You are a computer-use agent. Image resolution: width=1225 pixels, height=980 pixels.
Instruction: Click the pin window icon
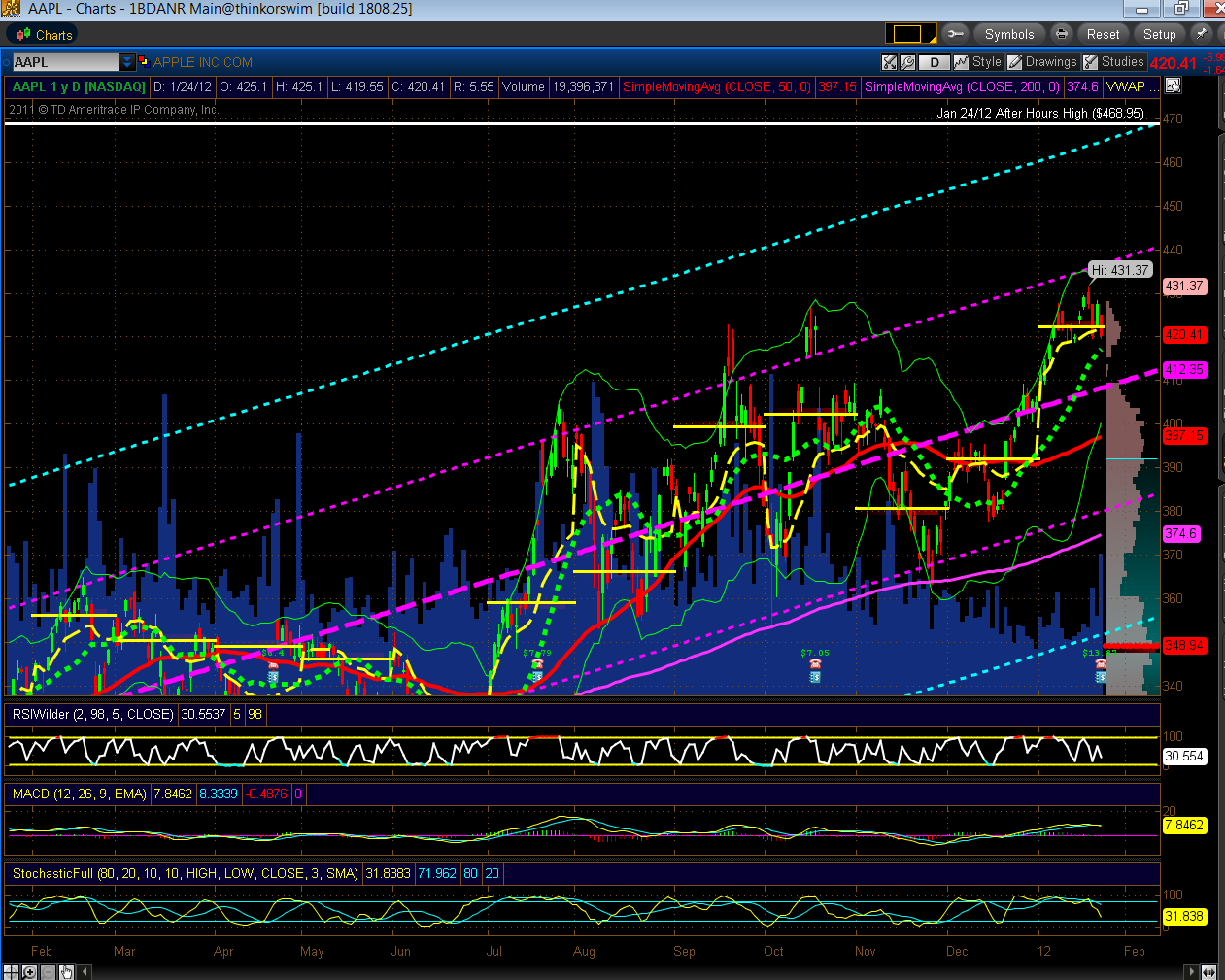pyautogui.click(x=1203, y=34)
